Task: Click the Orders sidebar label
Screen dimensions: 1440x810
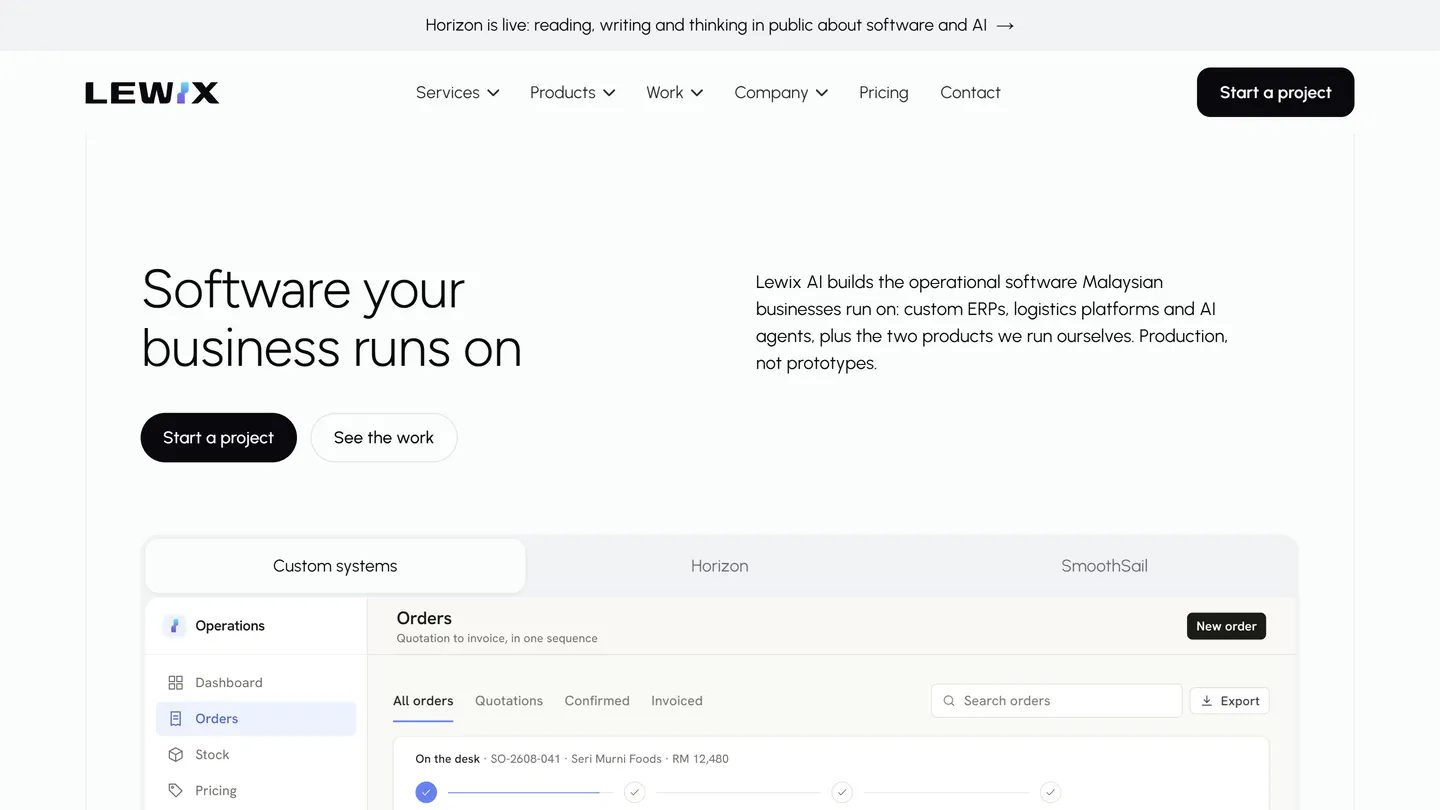Action: pos(217,719)
